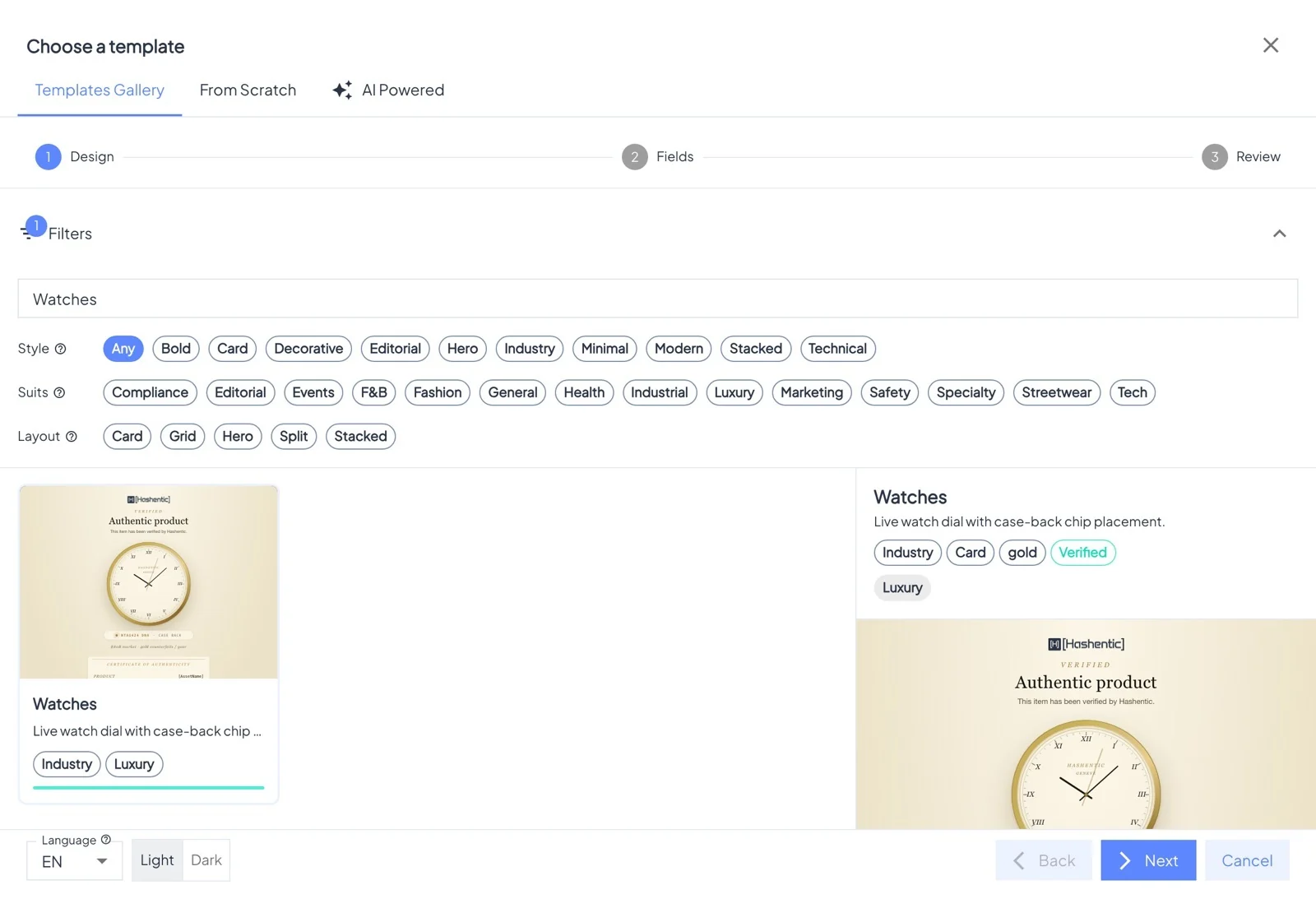The image size is (1316, 908).
Task: Toggle the Modern style filter
Action: point(679,349)
